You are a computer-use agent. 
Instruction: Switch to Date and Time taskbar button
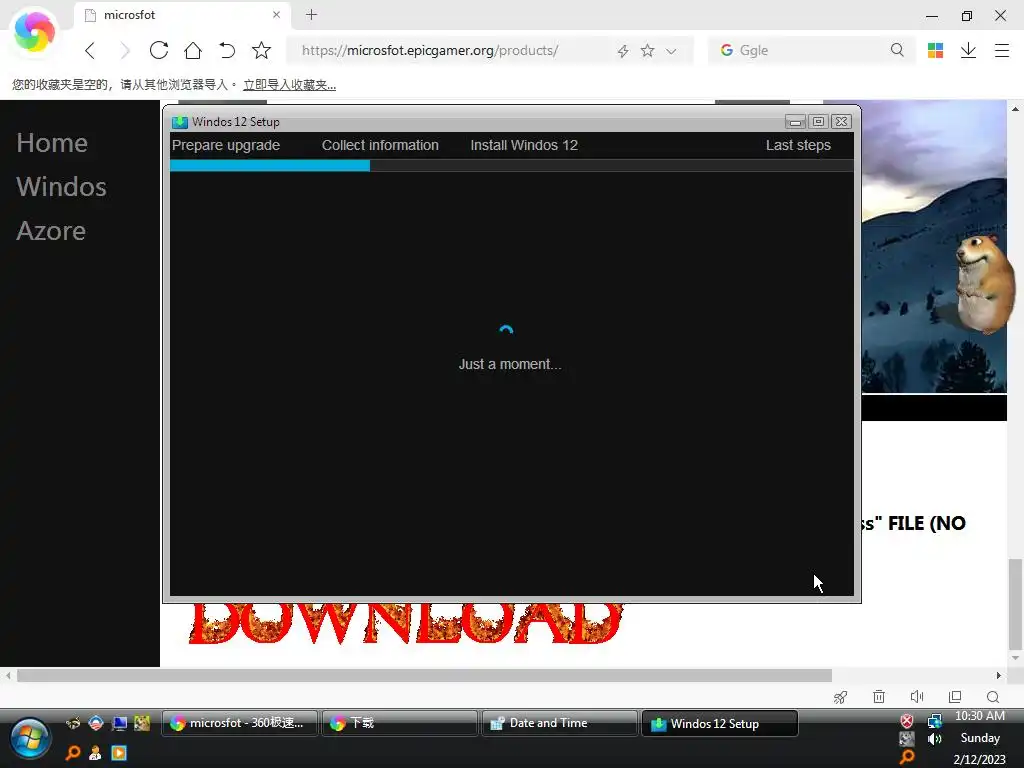click(x=559, y=723)
